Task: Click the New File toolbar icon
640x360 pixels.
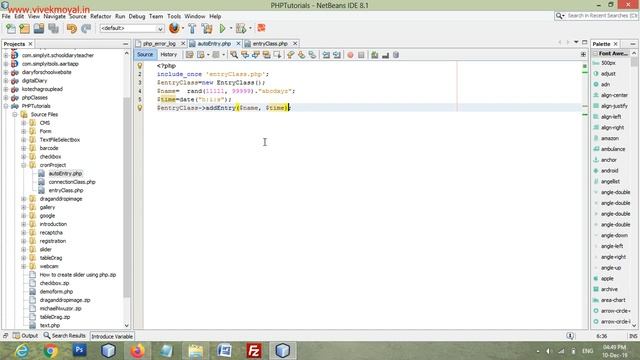Action: coord(11,28)
